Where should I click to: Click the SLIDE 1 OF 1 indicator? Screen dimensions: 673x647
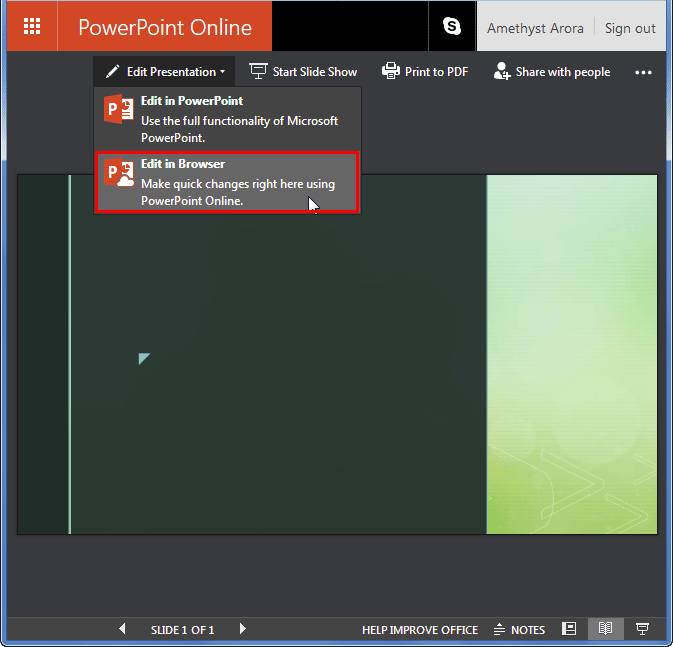(x=182, y=630)
